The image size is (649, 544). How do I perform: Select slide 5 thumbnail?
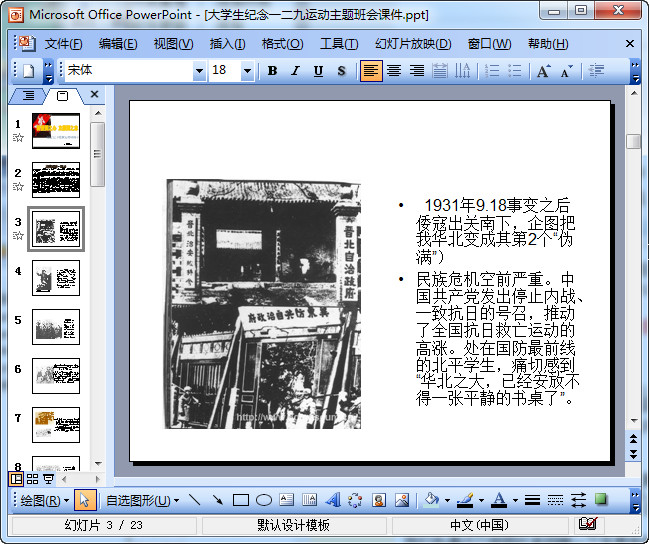pos(56,327)
